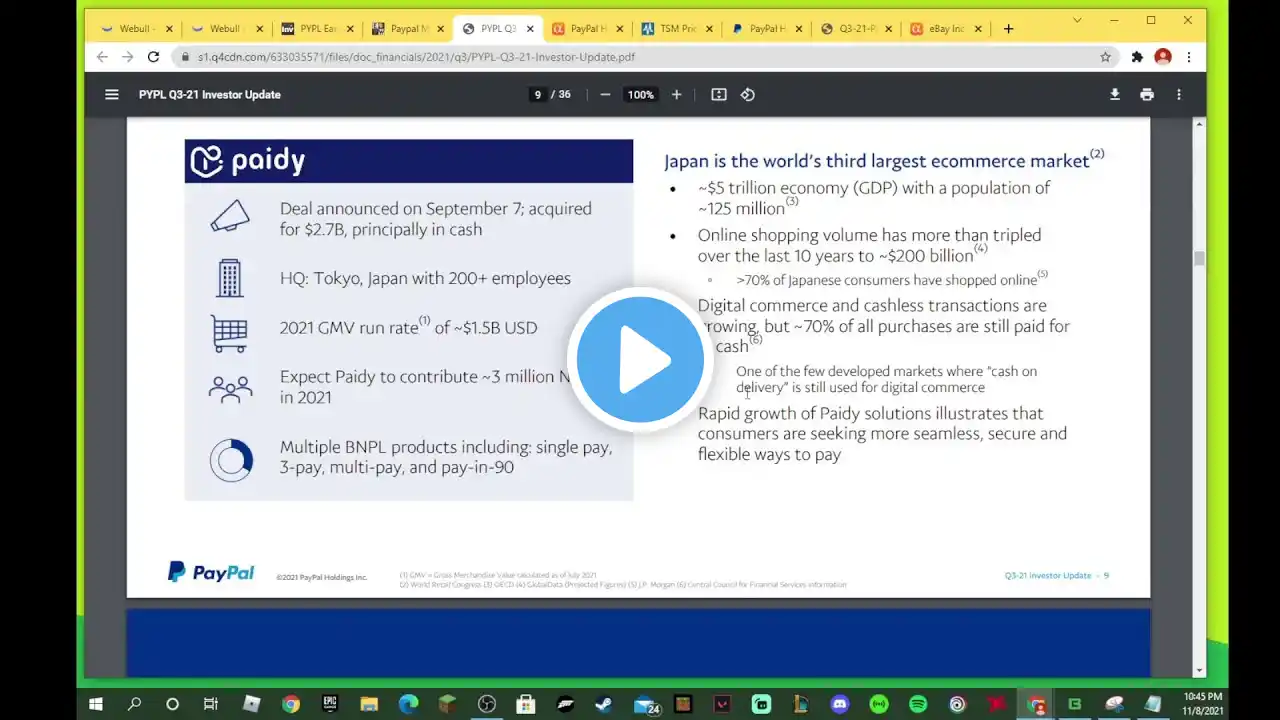Close the eBay Inc tab
This screenshot has width=1280, height=720.
(978, 29)
